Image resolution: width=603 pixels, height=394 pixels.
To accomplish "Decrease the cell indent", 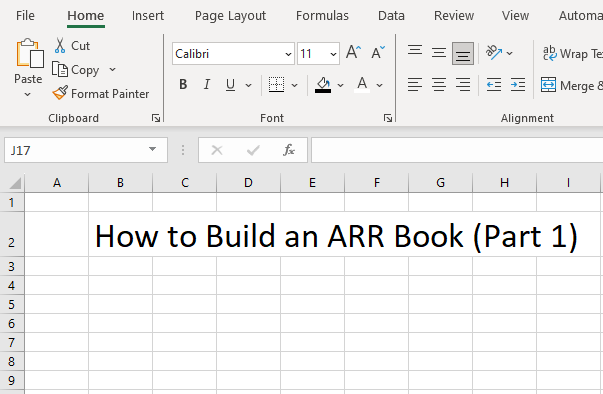I will coord(494,85).
